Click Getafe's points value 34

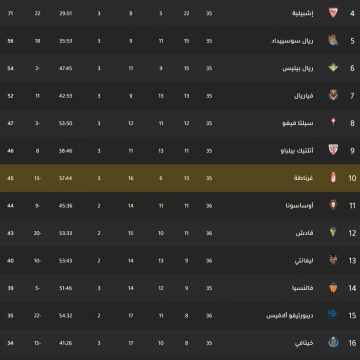tap(10, 343)
